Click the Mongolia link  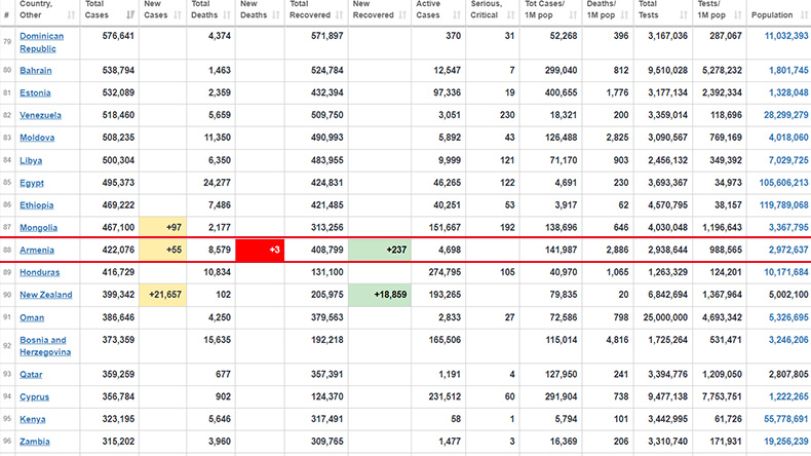[x=38, y=227]
